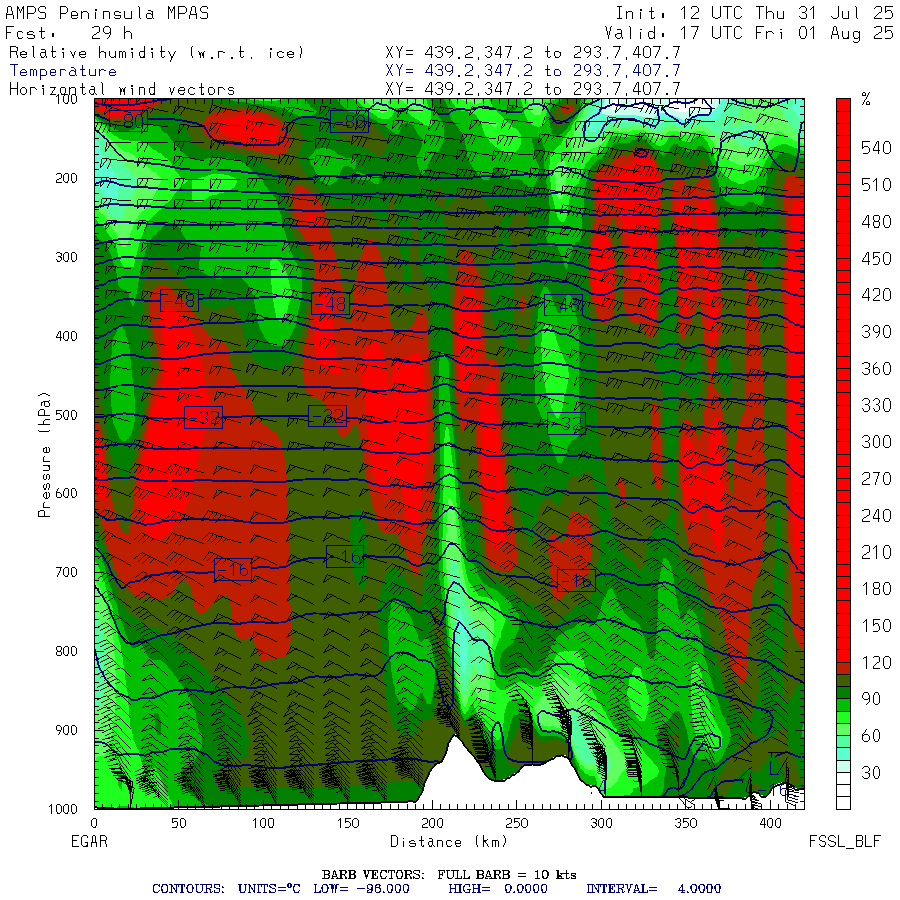900x900 pixels.
Task: Click the 30 label on the colorbar
Action: pos(871,773)
